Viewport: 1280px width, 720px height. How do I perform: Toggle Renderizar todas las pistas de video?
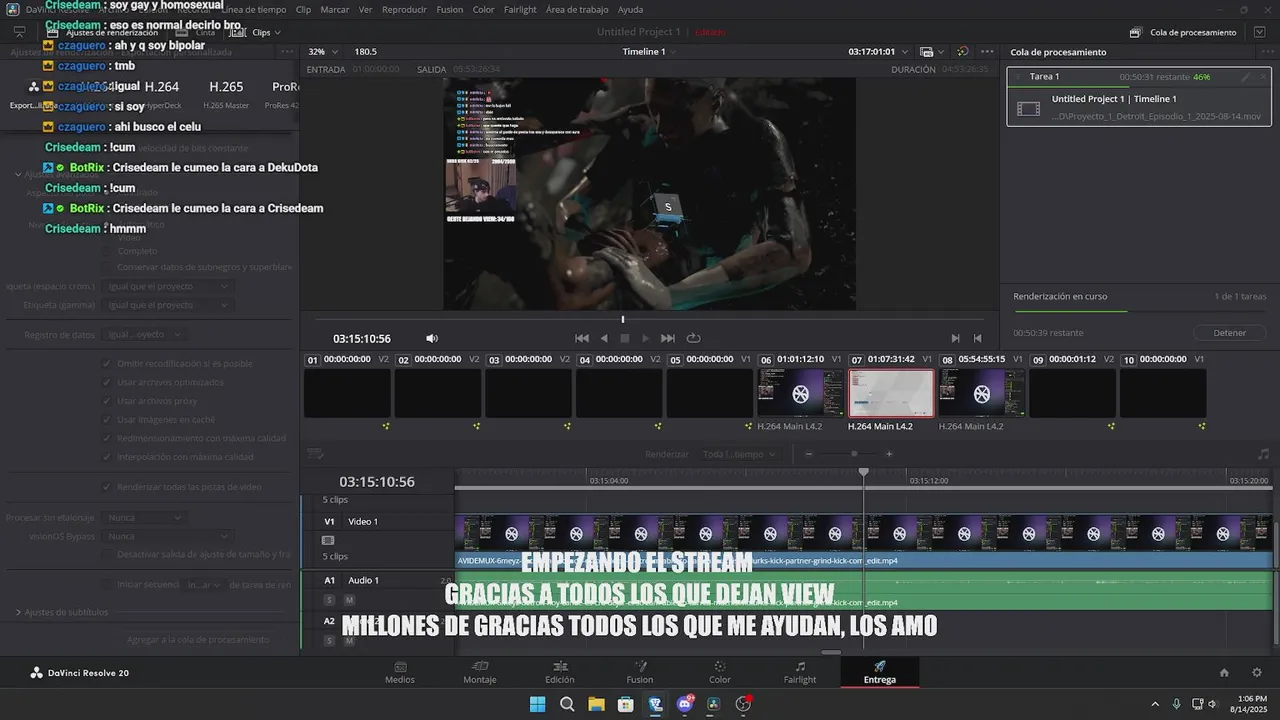pyautogui.click(x=107, y=487)
